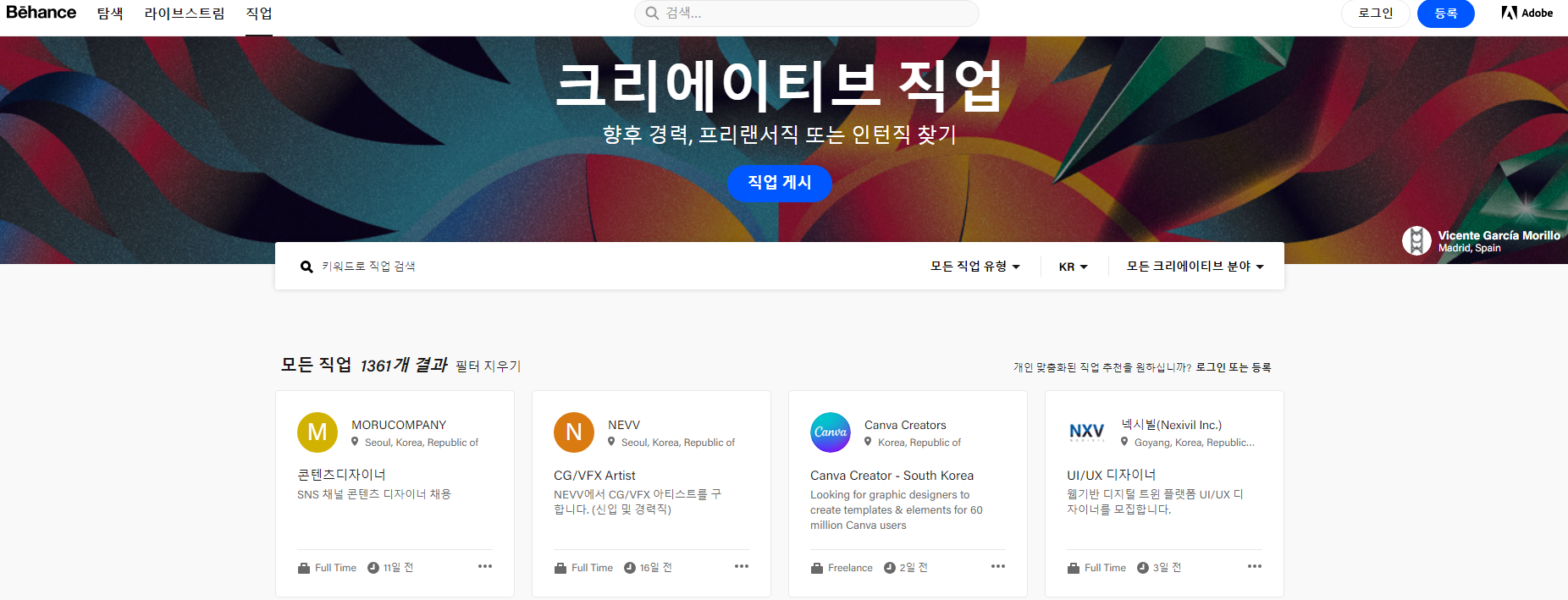Open more options on NEVV card
1568x600 pixels.
click(x=742, y=566)
